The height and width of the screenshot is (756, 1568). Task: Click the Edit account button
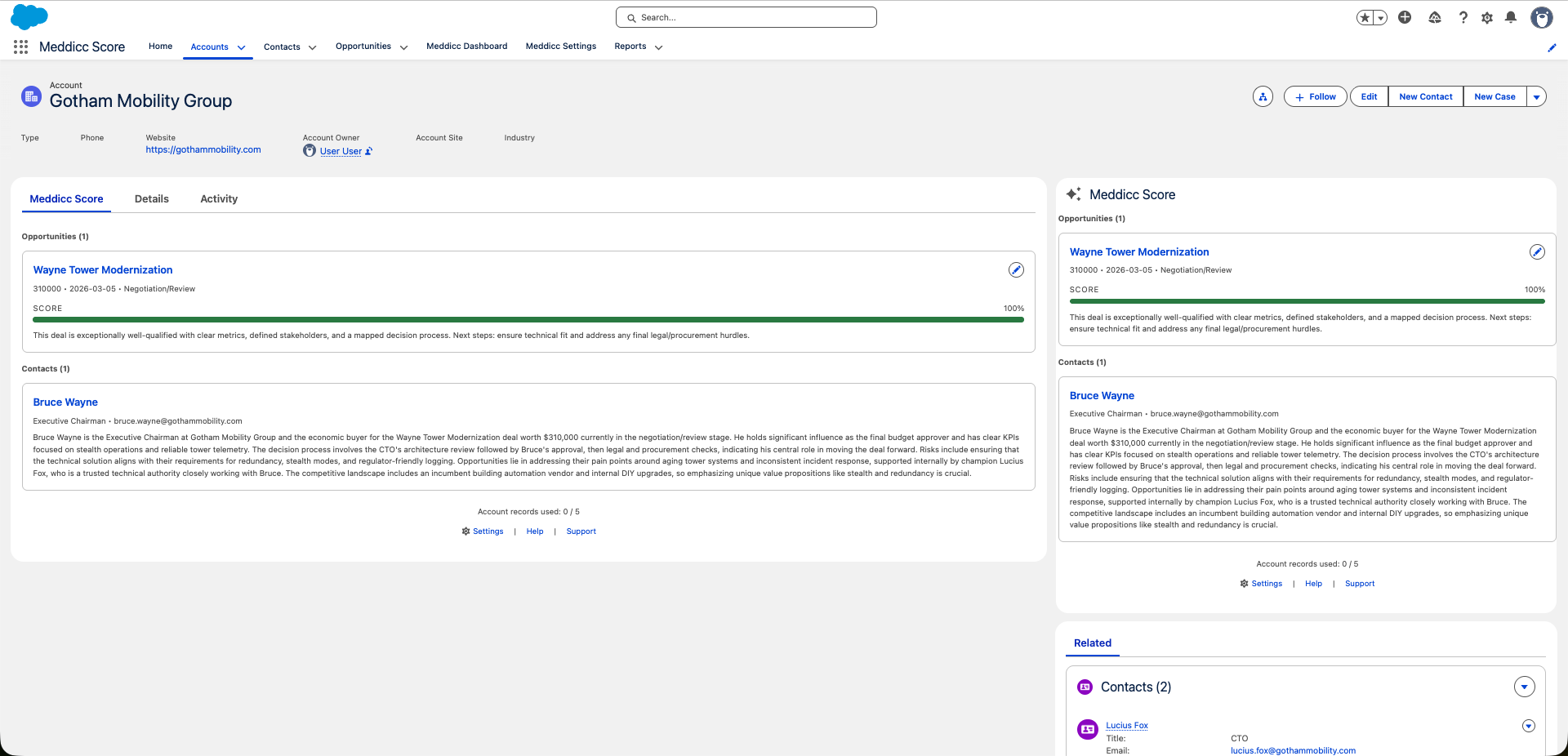click(x=1369, y=97)
